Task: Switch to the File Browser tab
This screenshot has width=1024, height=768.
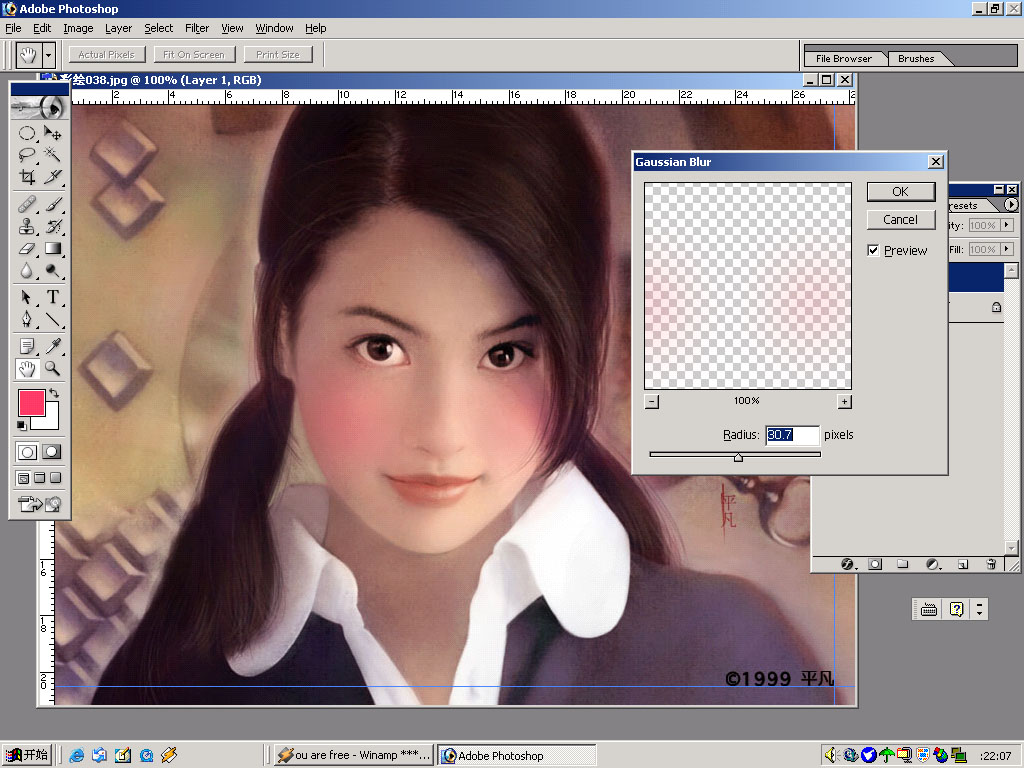Action: click(844, 59)
